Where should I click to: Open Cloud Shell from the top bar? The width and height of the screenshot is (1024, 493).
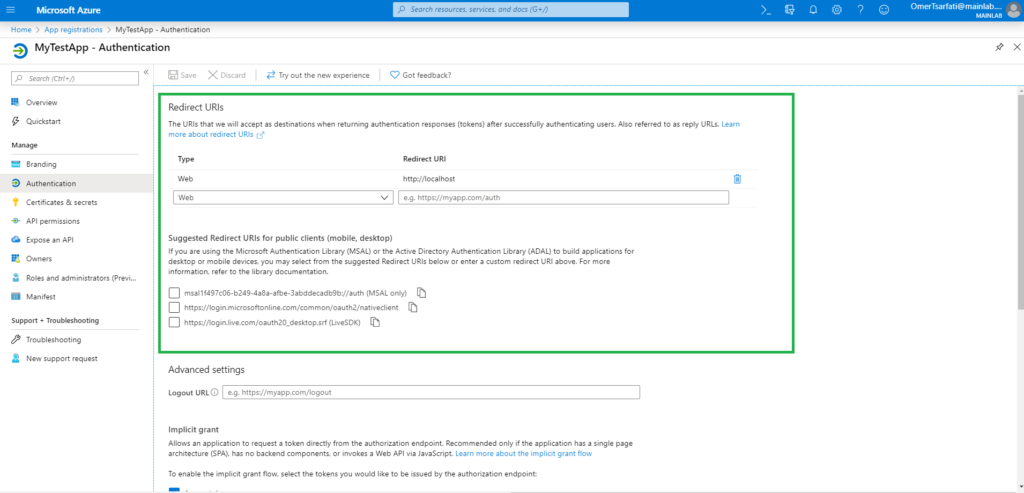click(766, 10)
